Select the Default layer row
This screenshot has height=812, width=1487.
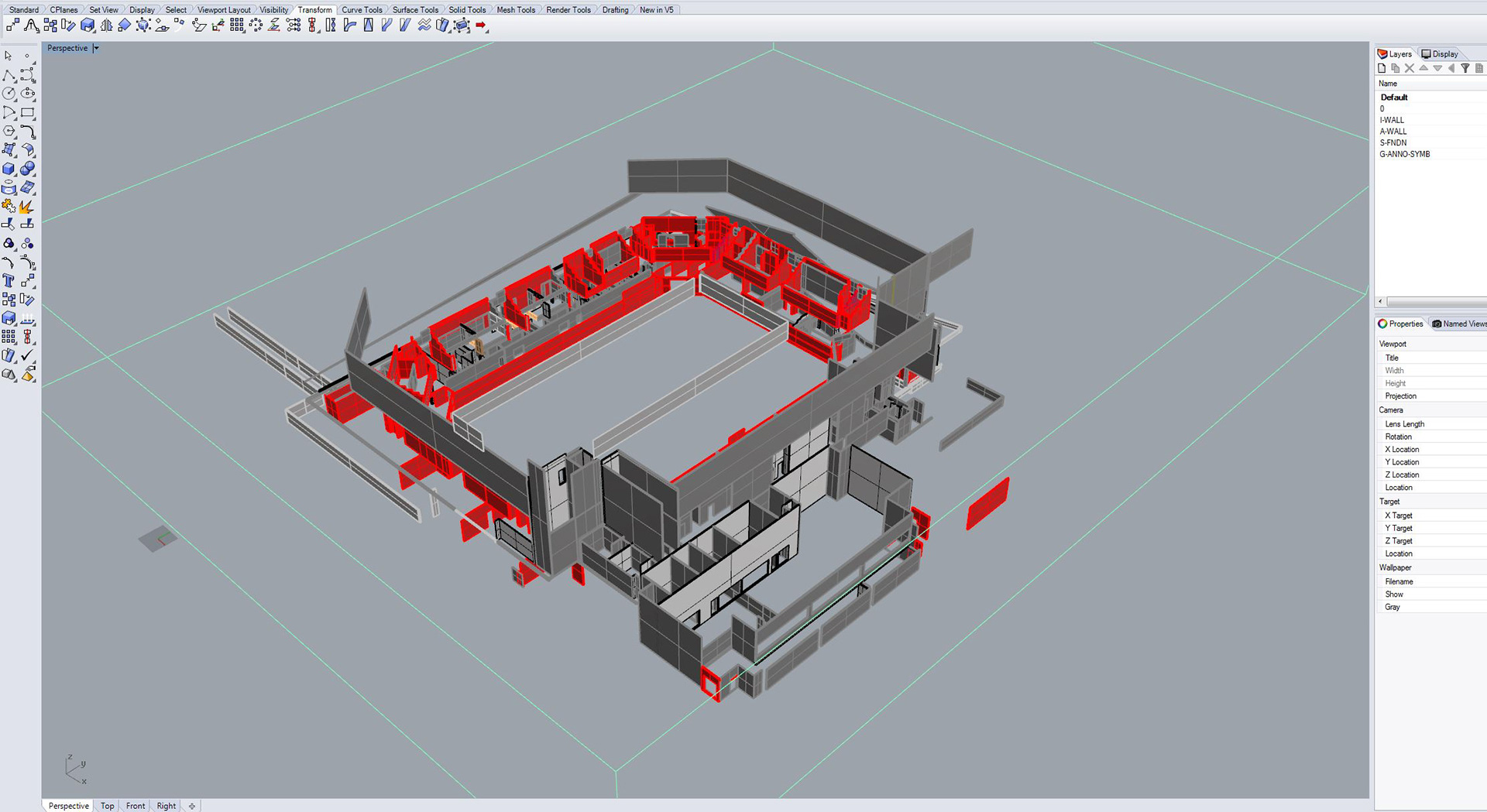coord(1430,98)
